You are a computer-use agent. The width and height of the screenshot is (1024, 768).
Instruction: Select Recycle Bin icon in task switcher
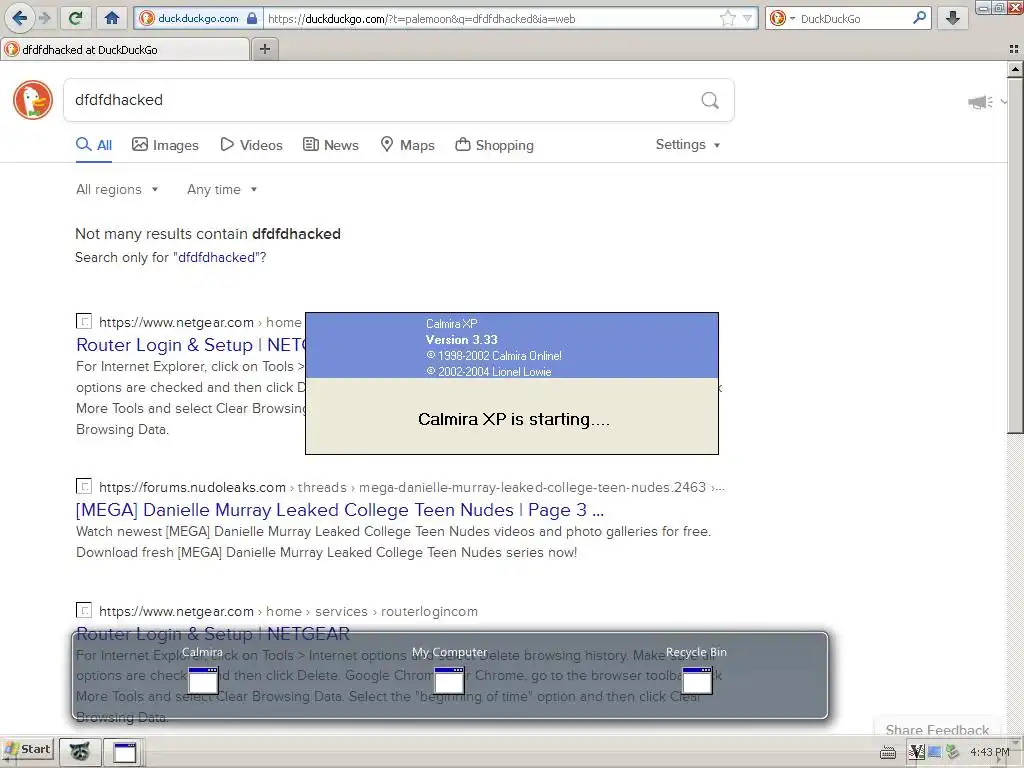point(696,680)
